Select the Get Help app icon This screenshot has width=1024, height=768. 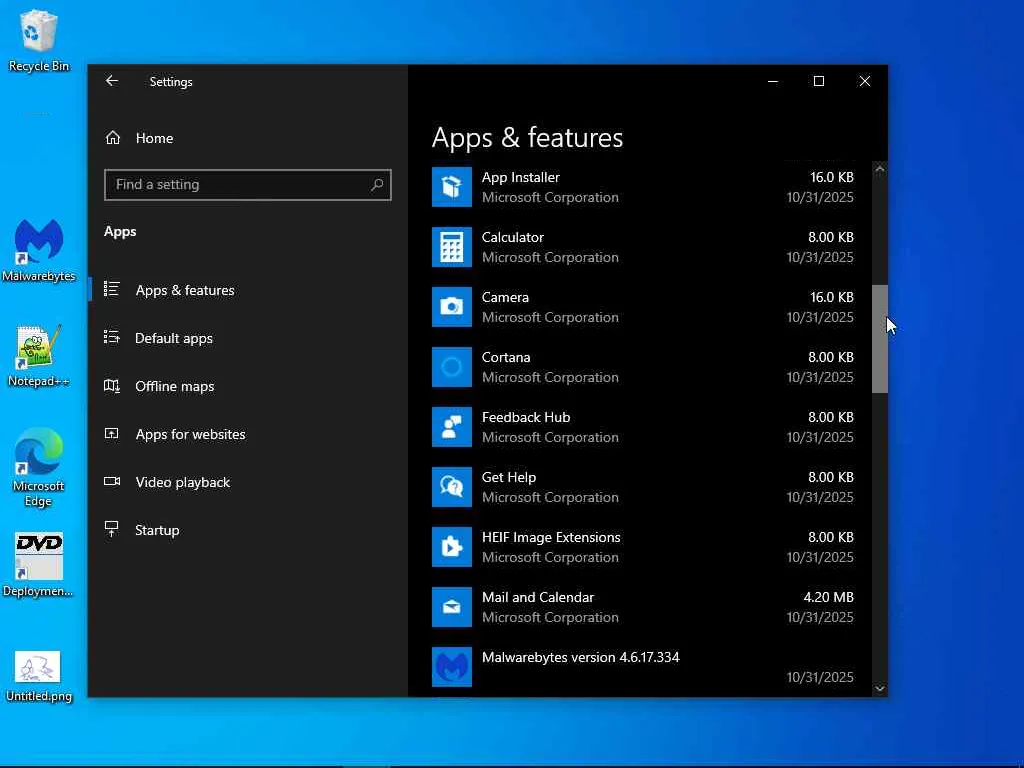451,487
